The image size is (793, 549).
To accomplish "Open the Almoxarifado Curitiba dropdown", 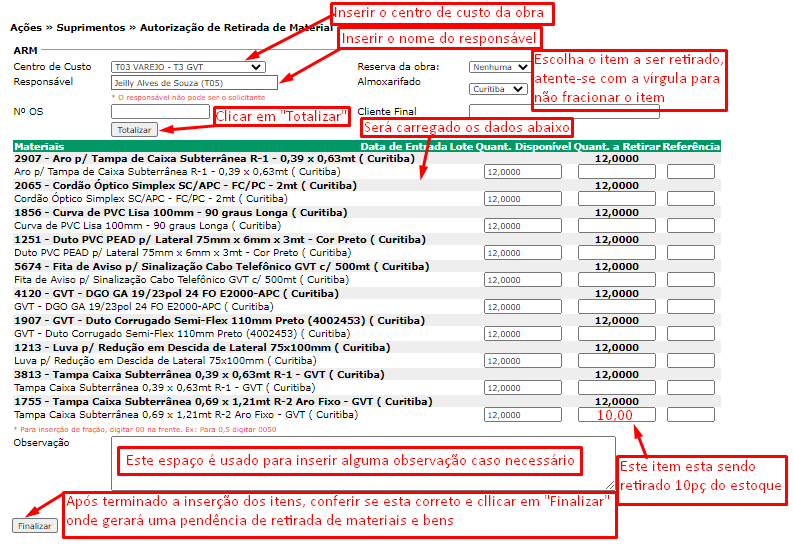I will (498, 88).
